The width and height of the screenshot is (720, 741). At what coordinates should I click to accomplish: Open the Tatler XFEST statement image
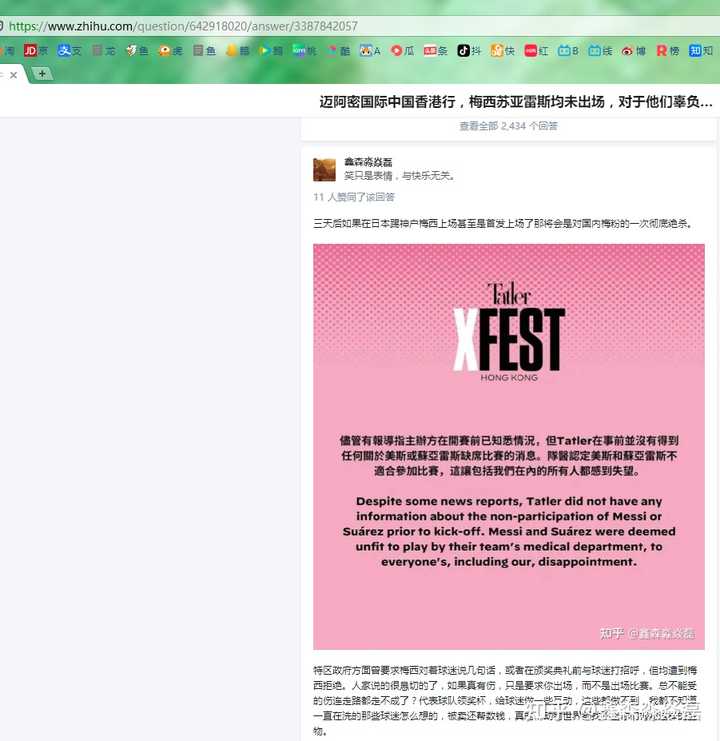[x=509, y=447]
